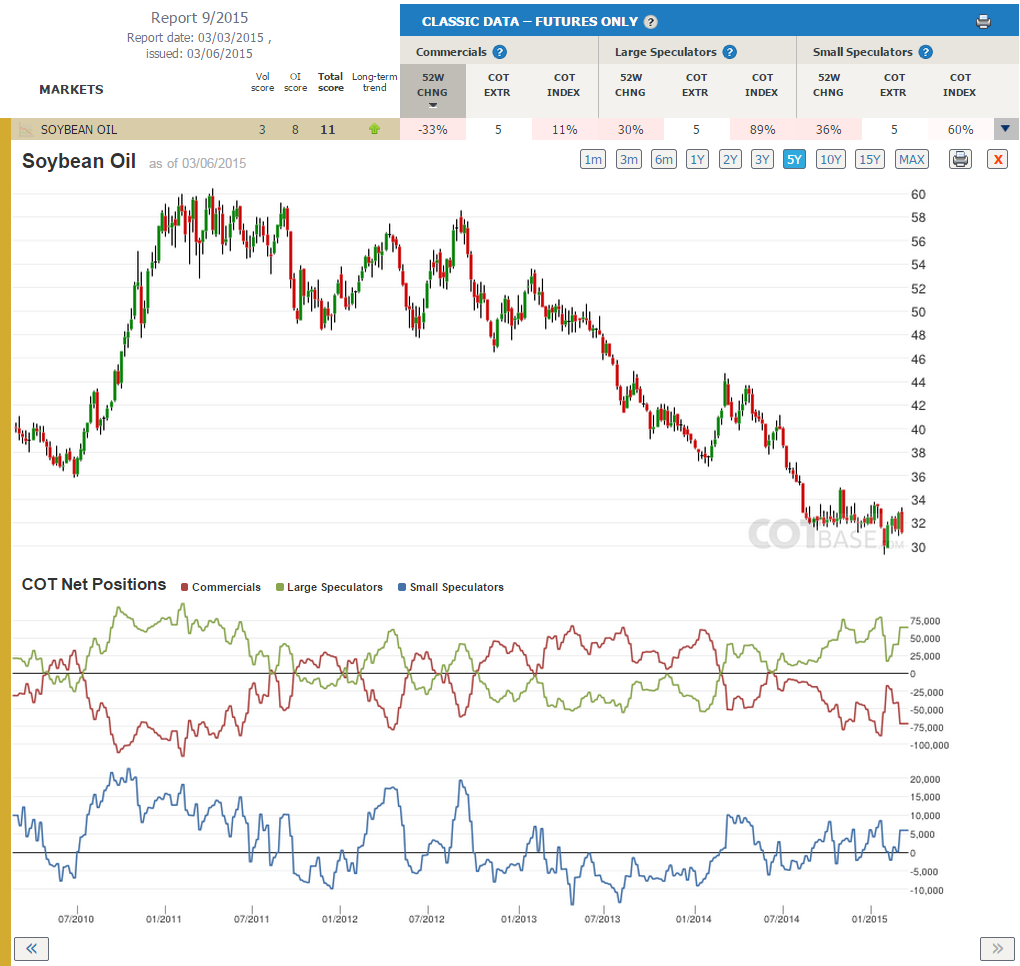Go to previous market with left arrows
This screenshot has width=1020, height=966.
point(31,948)
